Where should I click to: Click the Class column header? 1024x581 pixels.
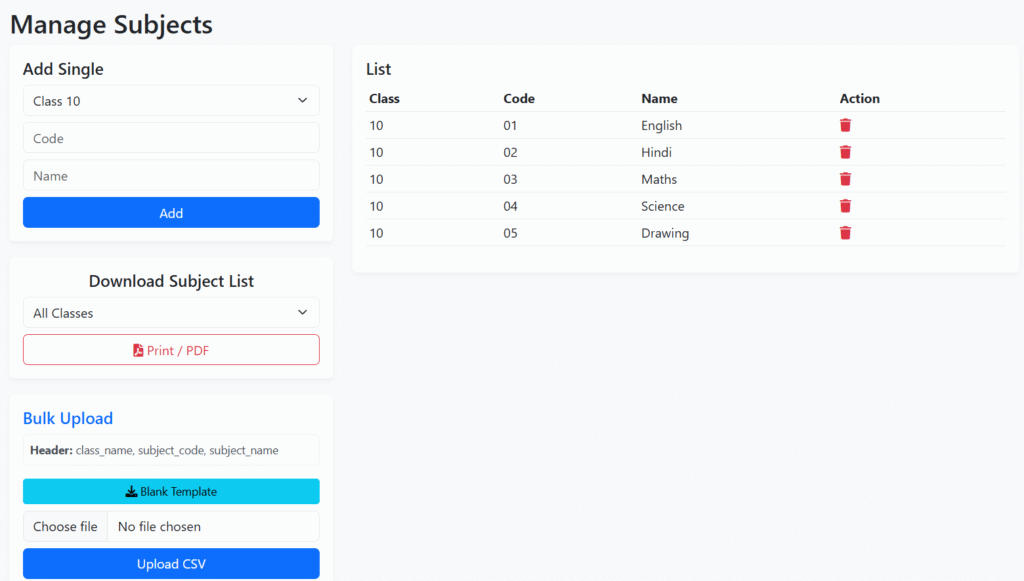pos(384,99)
